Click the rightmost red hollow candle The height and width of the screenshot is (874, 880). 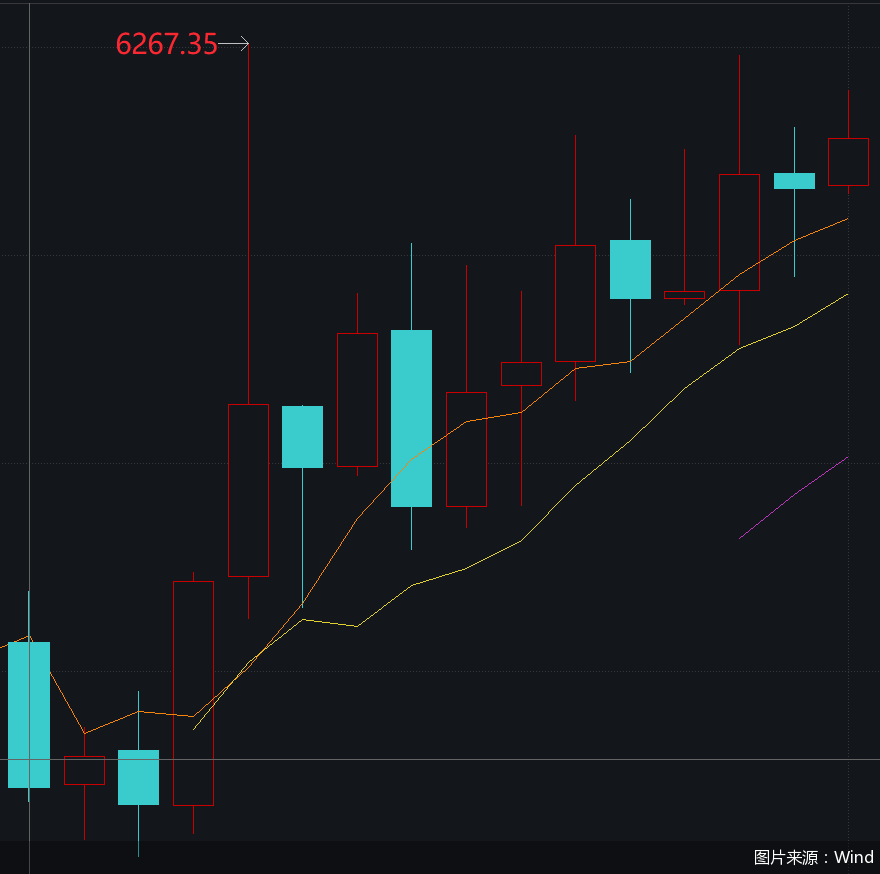[848, 161]
